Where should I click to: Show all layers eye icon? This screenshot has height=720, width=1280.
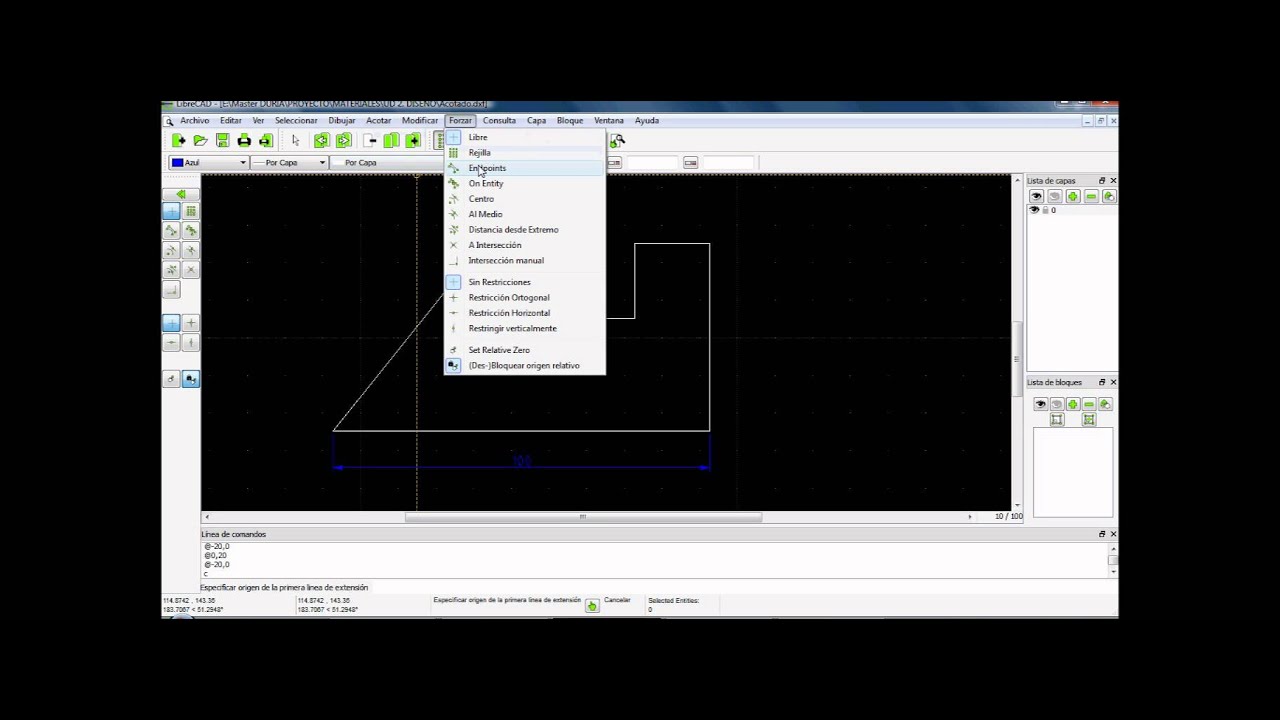(1036, 196)
